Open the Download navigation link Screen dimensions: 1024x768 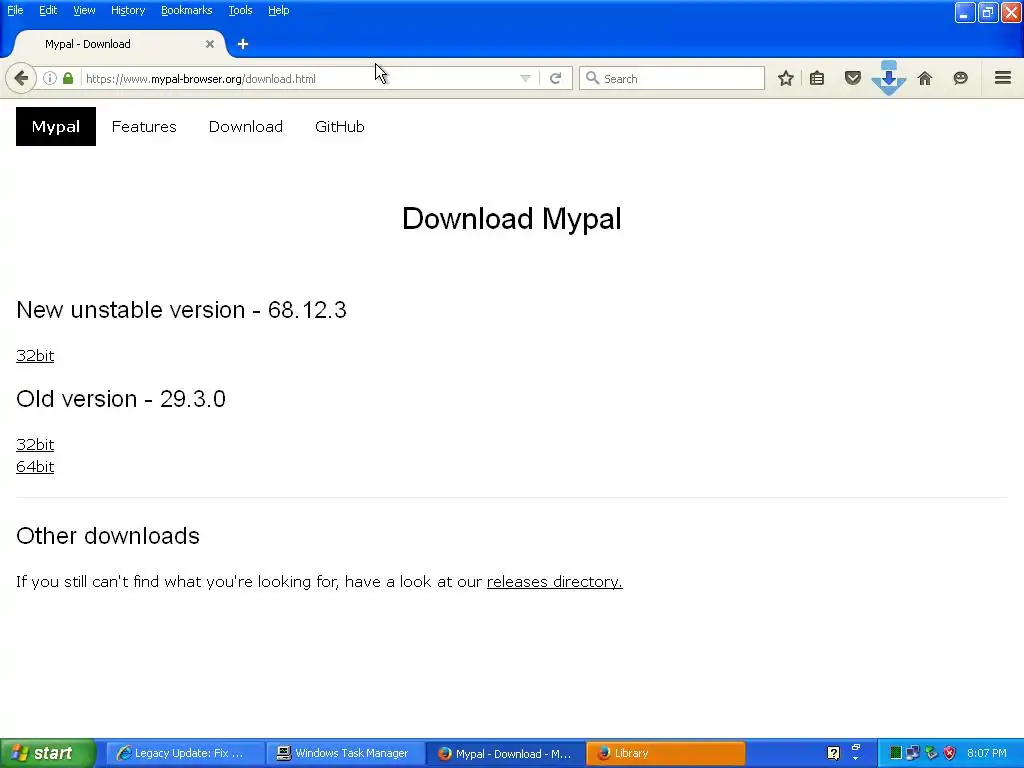(x=246, y=127)
